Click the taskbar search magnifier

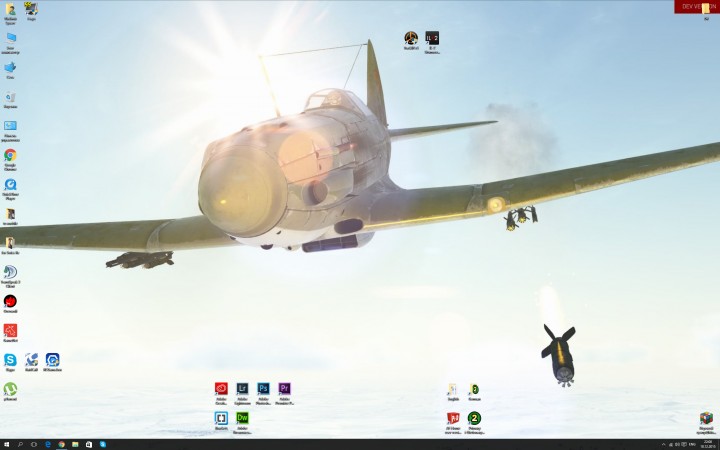[x=20, y=444]
